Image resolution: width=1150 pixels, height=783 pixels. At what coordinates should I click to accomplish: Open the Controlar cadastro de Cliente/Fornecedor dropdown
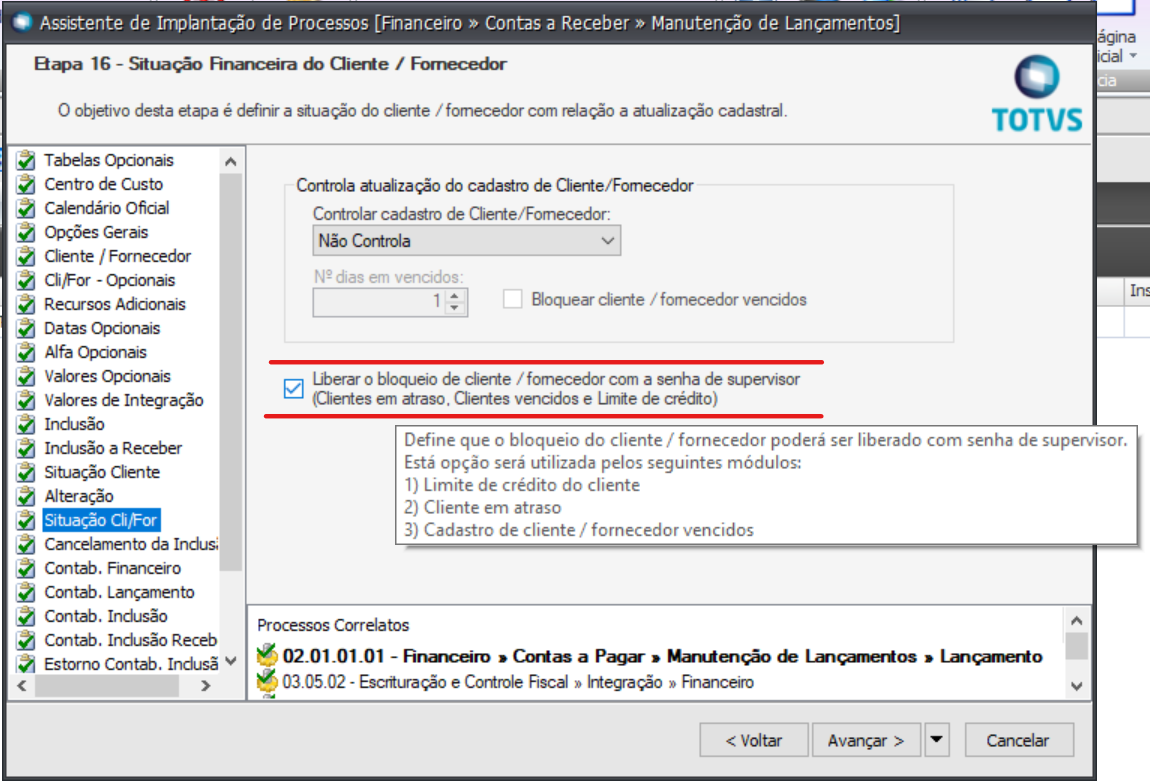[x=466, y=240]
